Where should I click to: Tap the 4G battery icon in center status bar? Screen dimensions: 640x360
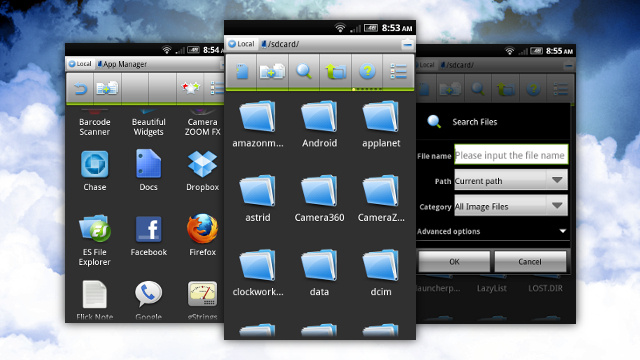371,28
